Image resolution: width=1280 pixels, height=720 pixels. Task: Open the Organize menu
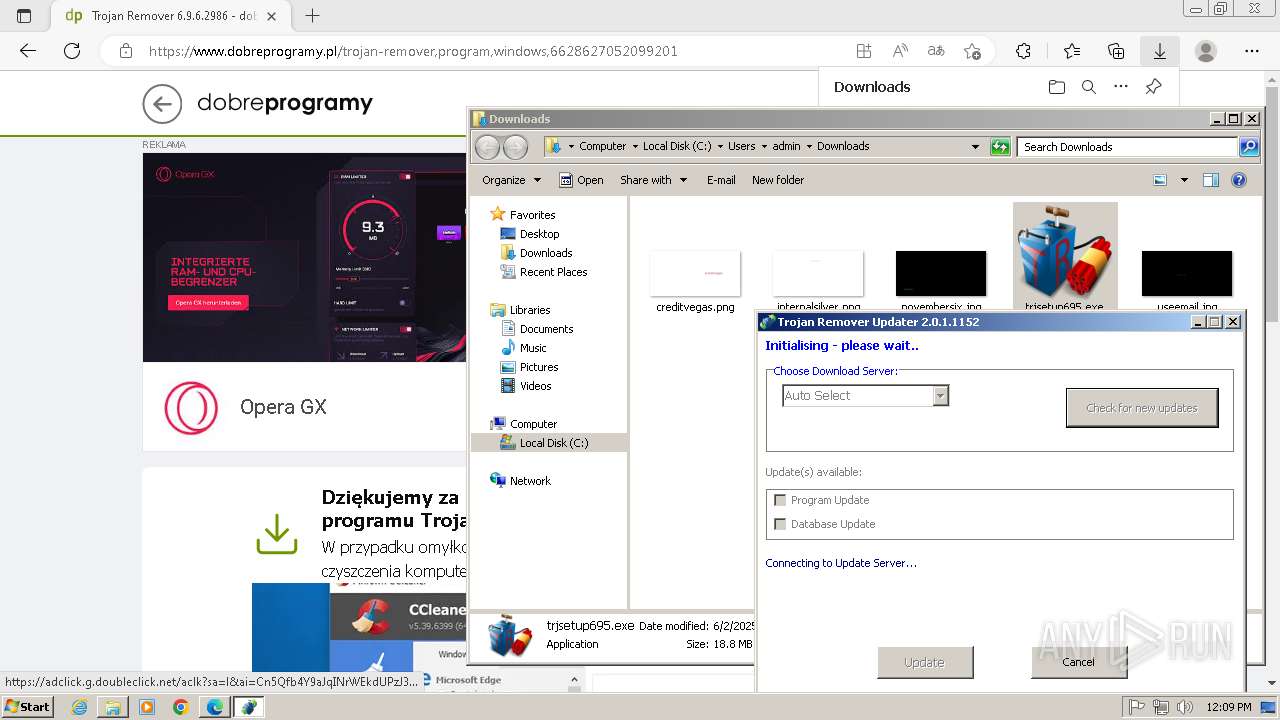511,180
